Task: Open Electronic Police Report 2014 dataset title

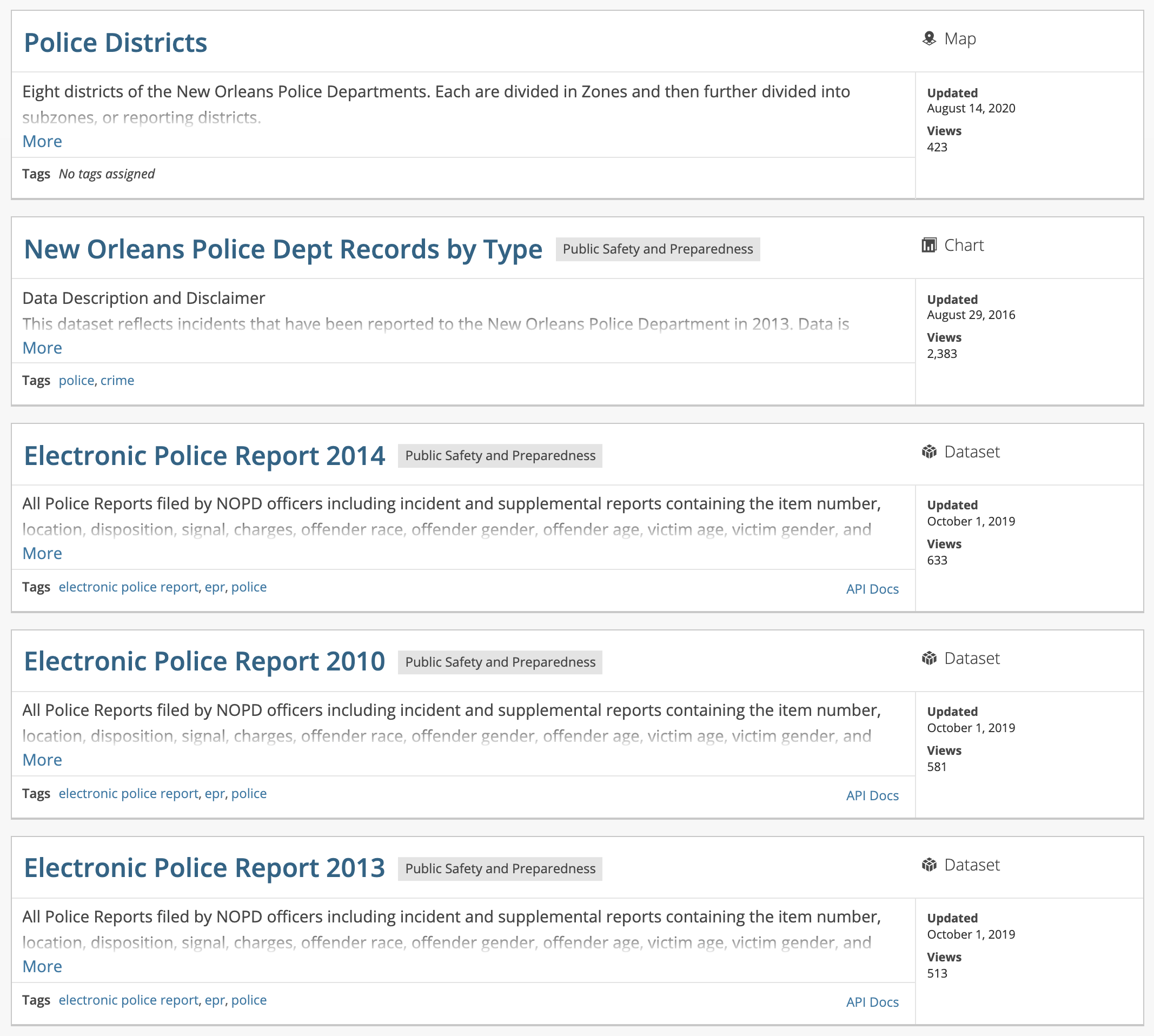Action: [x=204, y=456]
